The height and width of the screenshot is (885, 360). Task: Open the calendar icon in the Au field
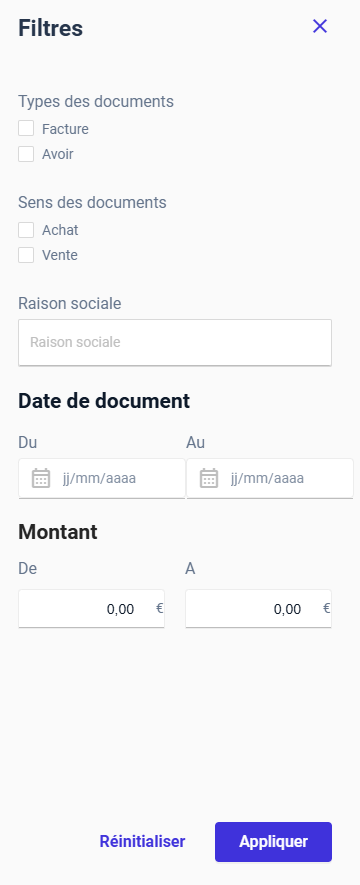coord(209,478)
